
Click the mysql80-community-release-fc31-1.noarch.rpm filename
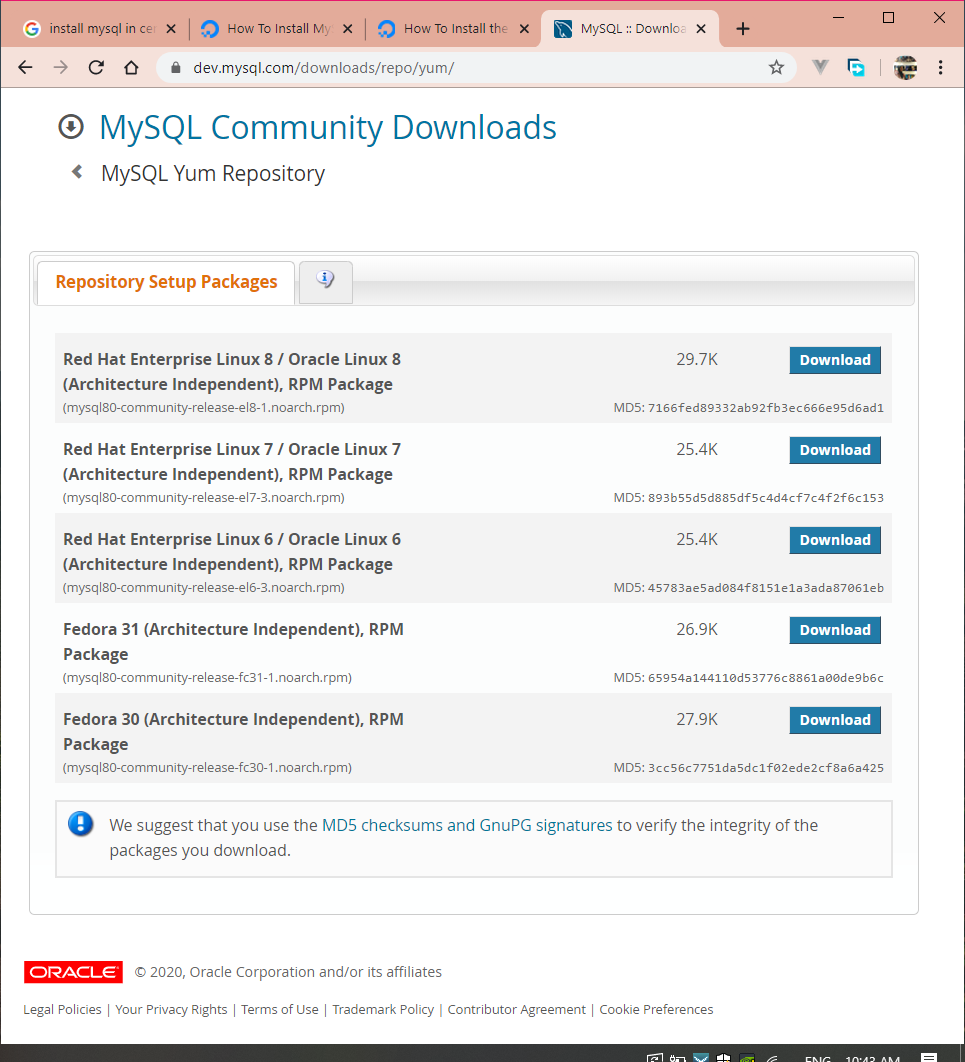point(207,677)
